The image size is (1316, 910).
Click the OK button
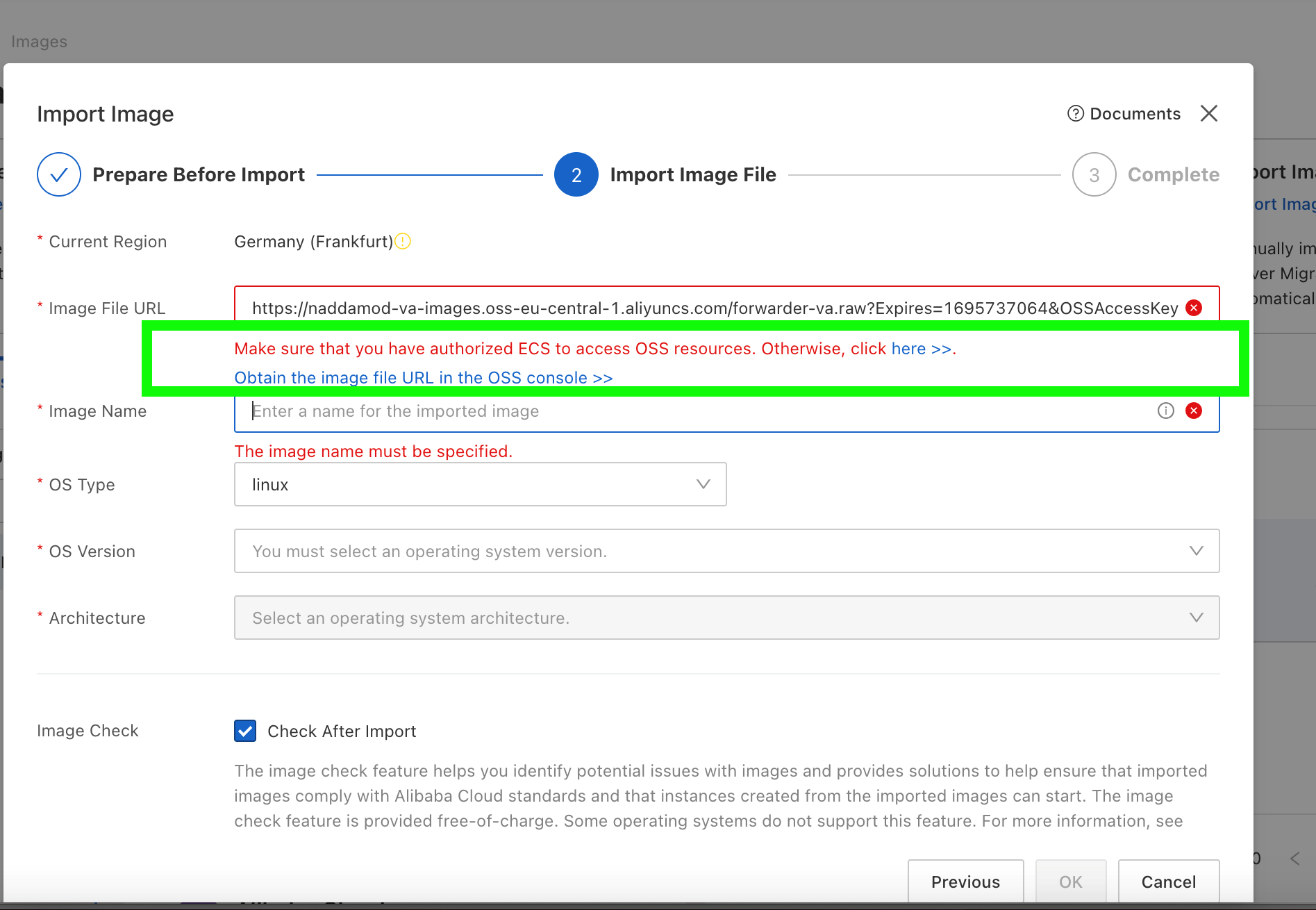pos(1071,882)
